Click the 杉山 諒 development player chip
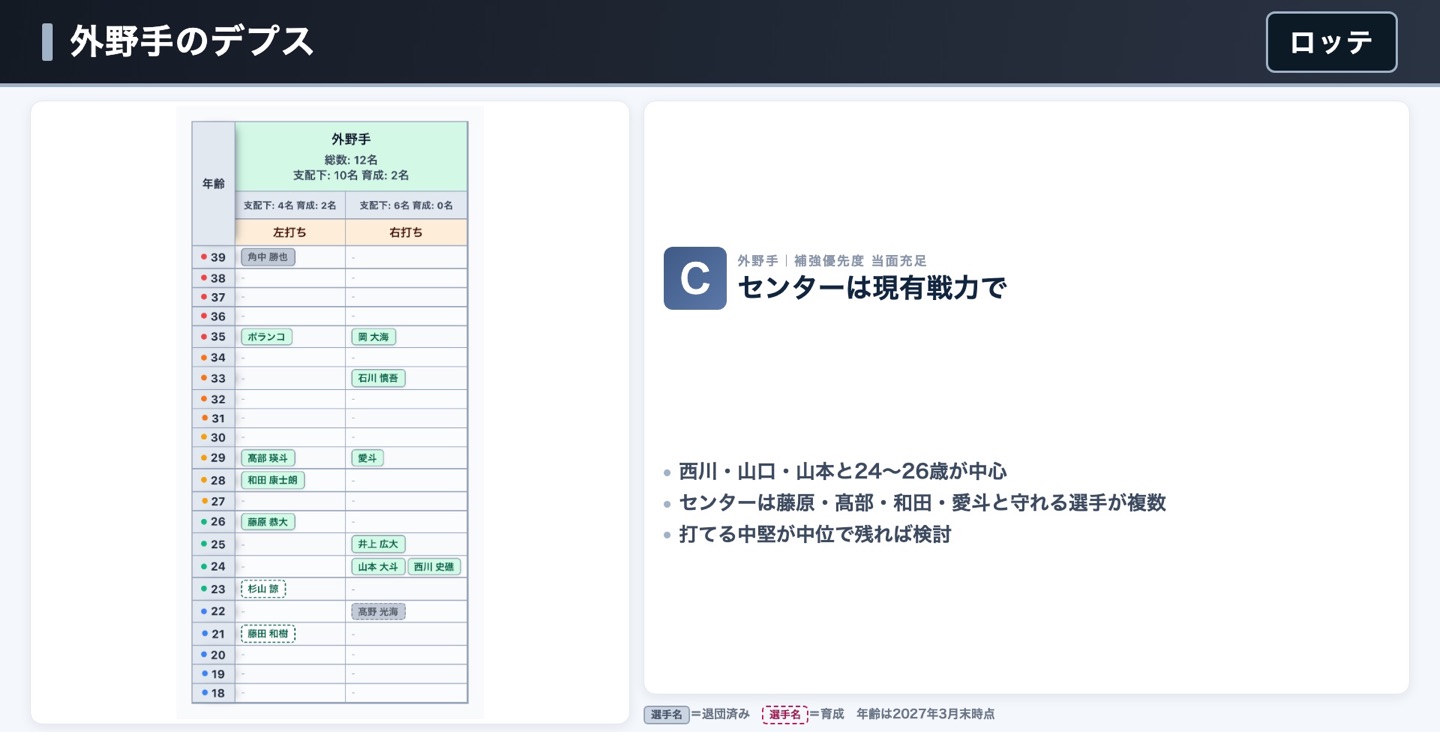Image resolution: width=1440 pixels, height=732 pixels. (263, 589)
